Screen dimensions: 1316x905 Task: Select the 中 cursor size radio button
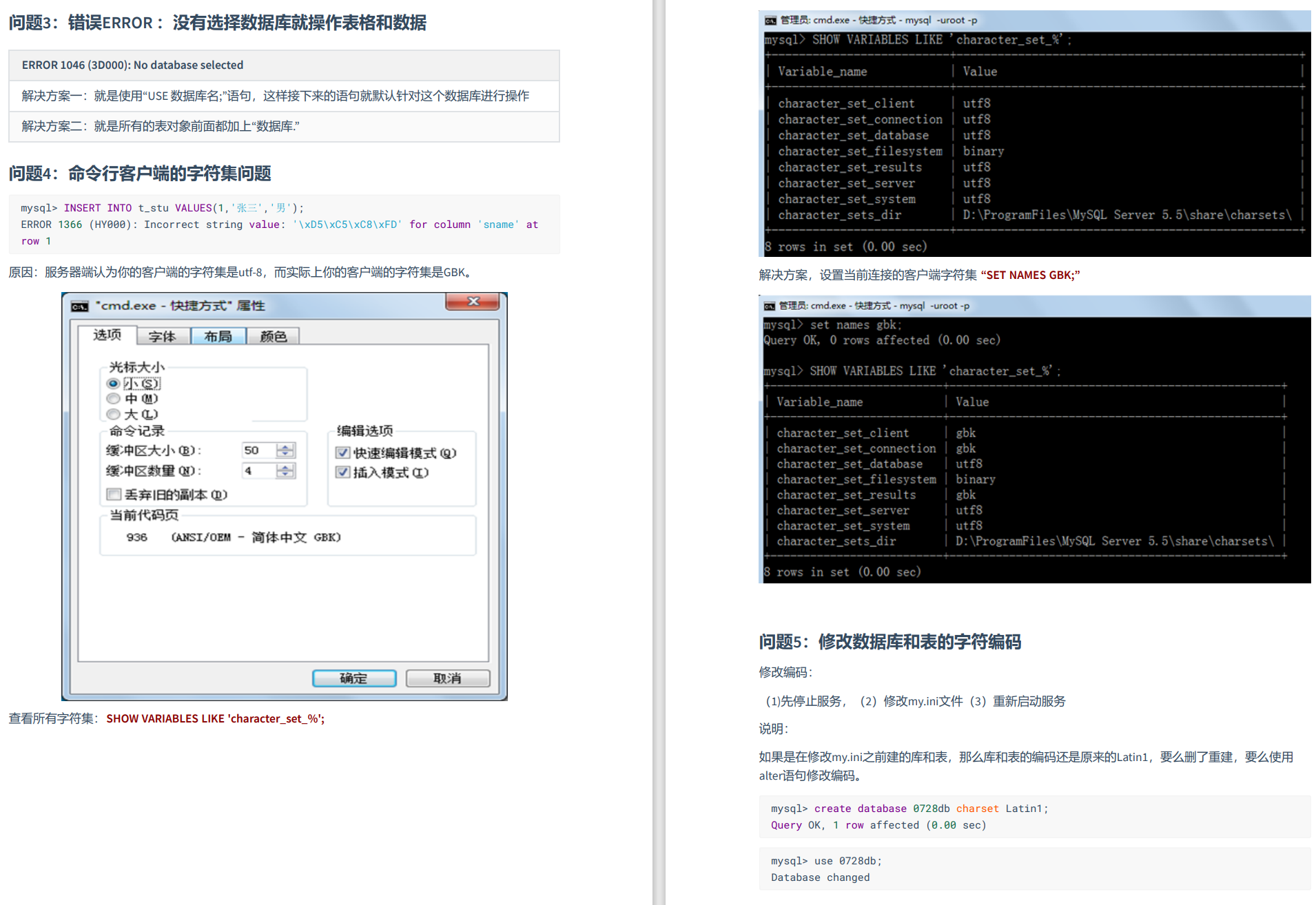click(113, 398)
